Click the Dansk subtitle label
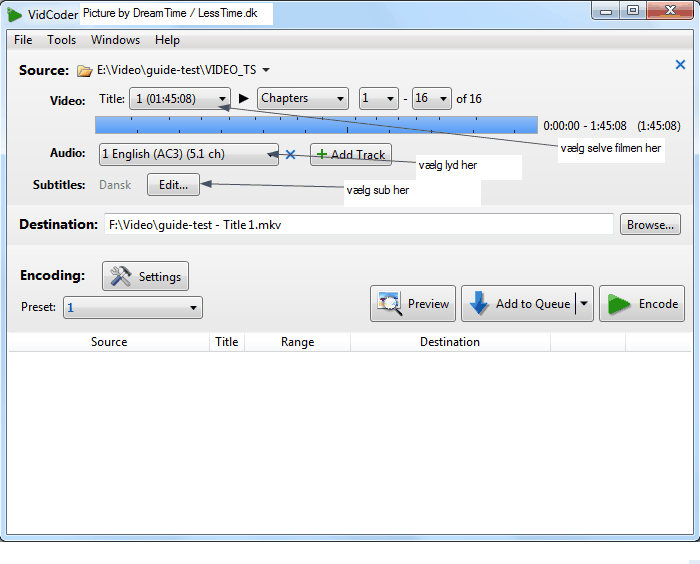The width and height of the screenshot is (700, 564). pos(115,185)
